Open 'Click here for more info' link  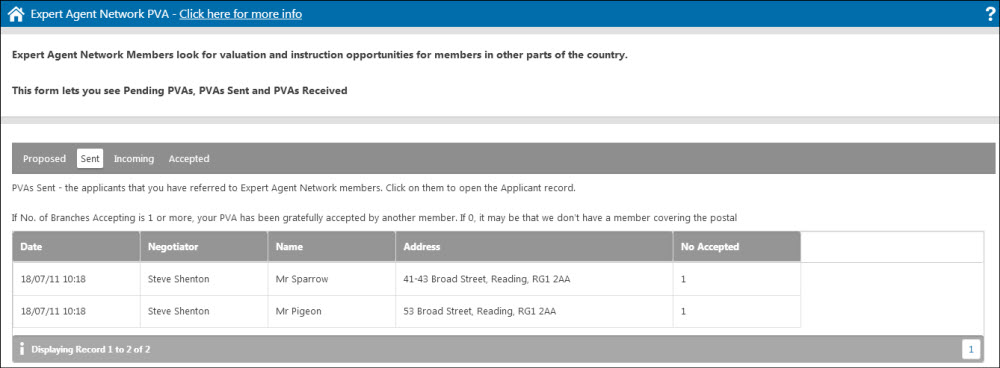[240, 13]
